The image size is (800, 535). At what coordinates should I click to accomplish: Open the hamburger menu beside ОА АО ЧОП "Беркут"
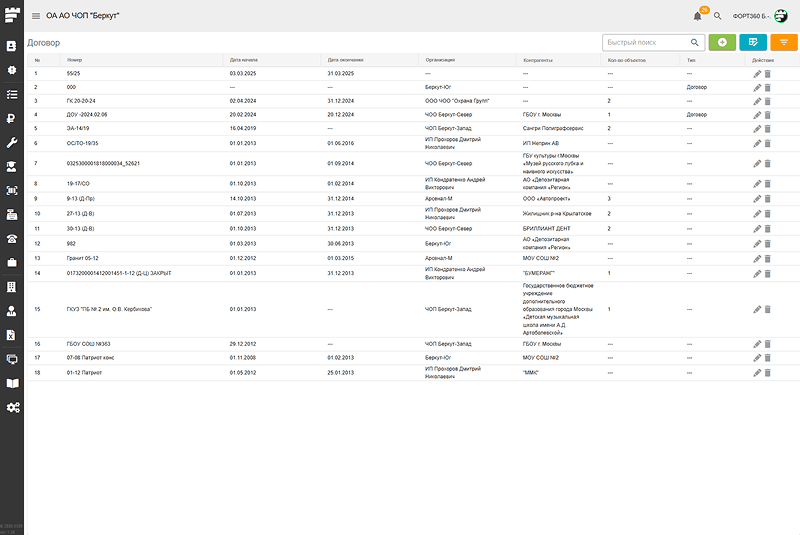[x=36, y=16]
